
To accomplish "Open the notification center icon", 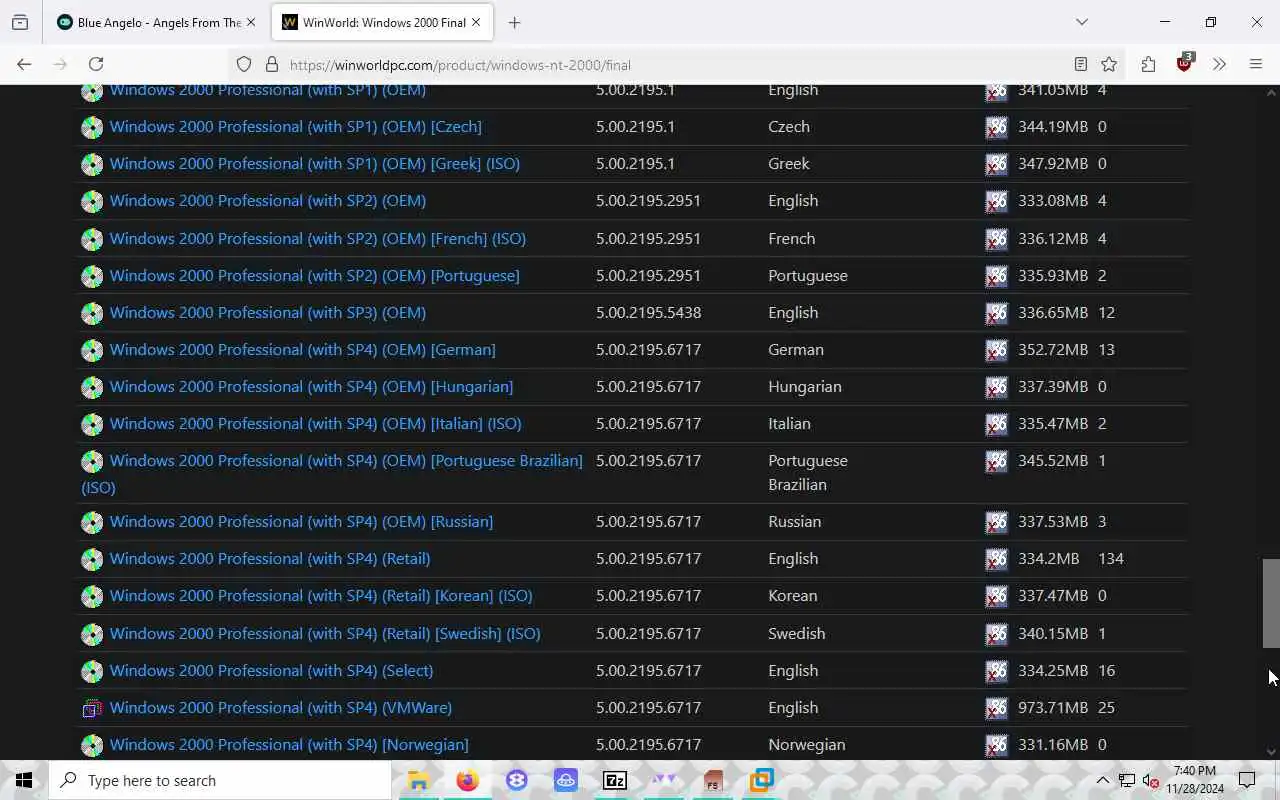I will [1247, 780].
